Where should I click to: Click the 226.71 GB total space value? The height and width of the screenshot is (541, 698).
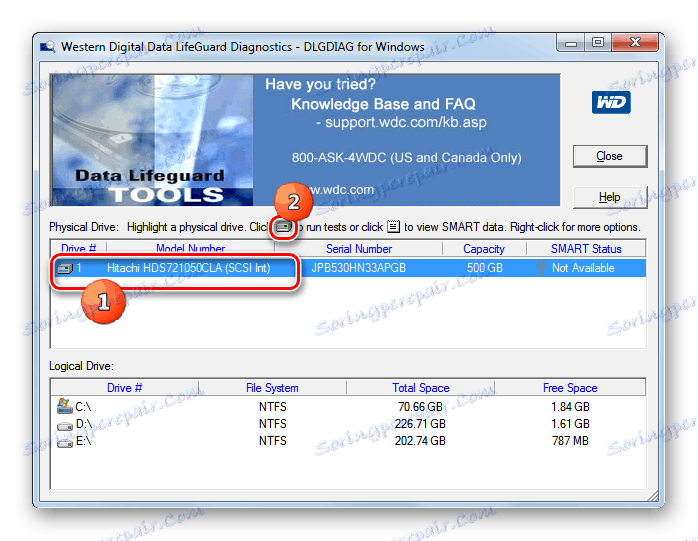[x=420, y=423]
